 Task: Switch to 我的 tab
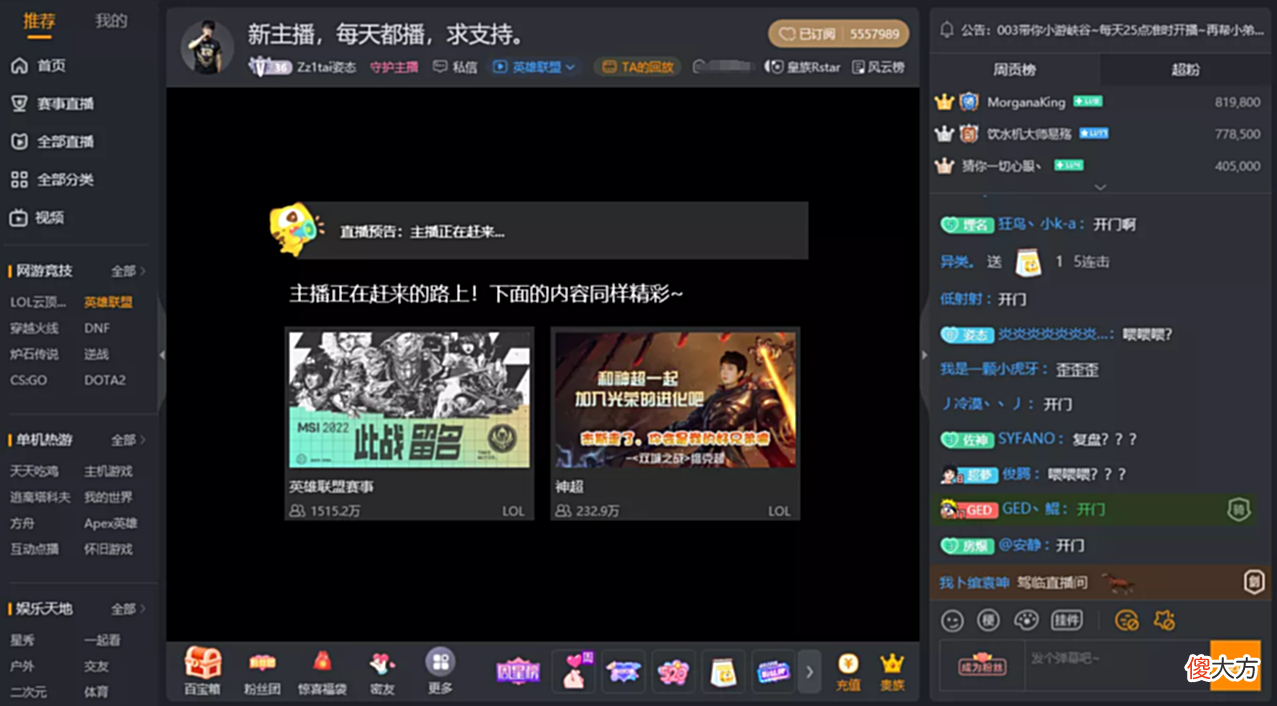click(111, 21)
